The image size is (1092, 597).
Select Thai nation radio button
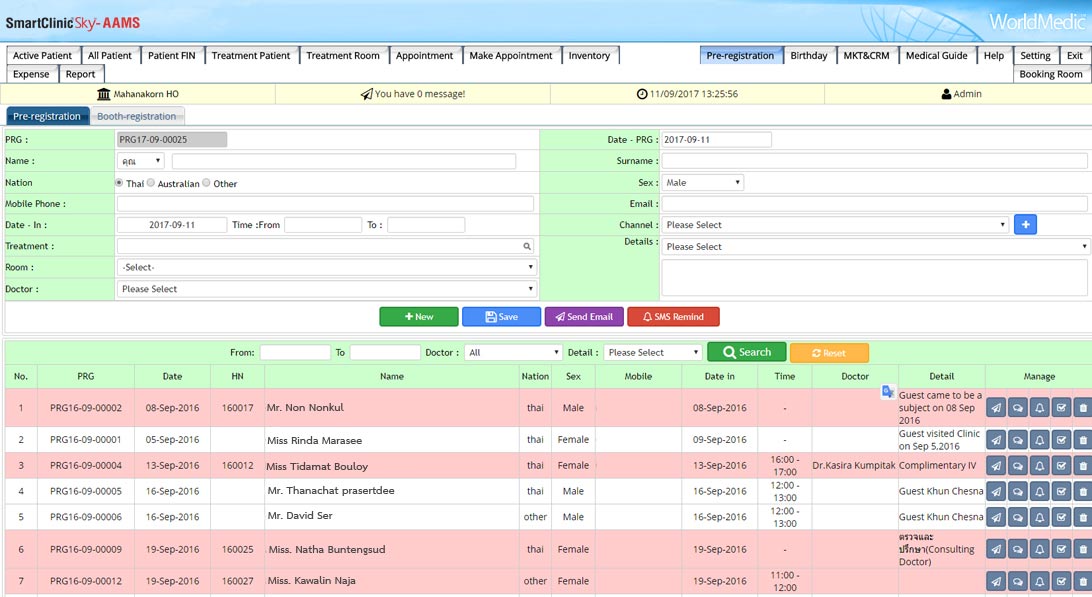[x=120, y=183]
